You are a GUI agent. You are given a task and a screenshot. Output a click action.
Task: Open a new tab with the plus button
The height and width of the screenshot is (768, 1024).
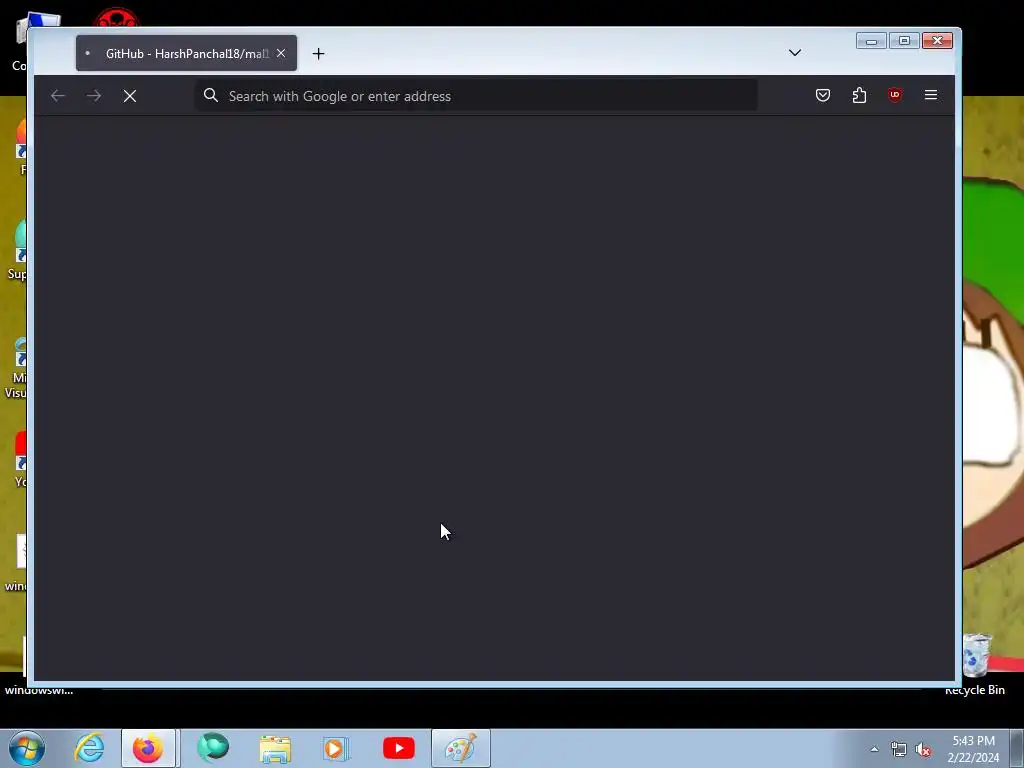318,54
